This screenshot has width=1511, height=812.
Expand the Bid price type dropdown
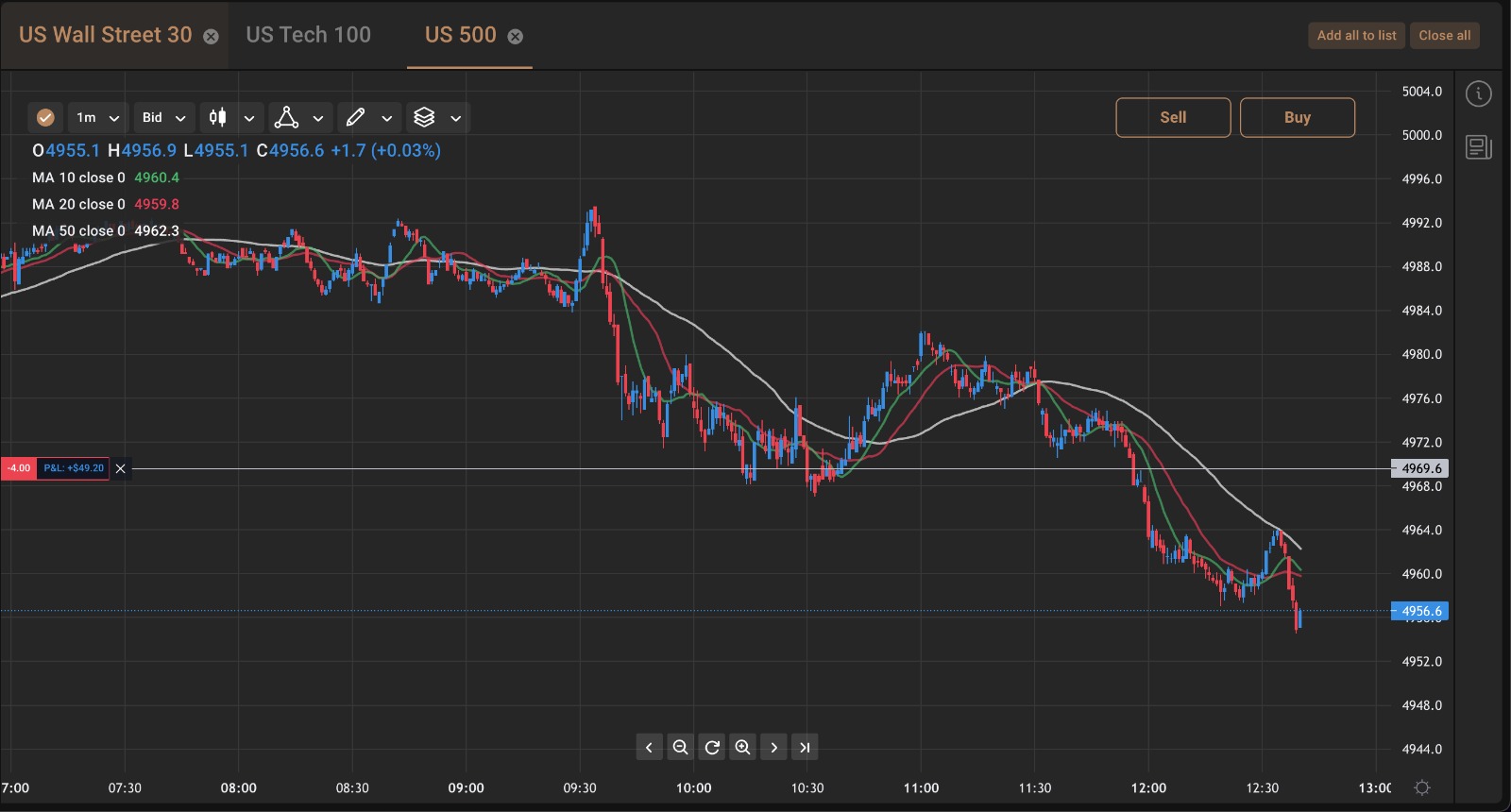tap(163, 117)
